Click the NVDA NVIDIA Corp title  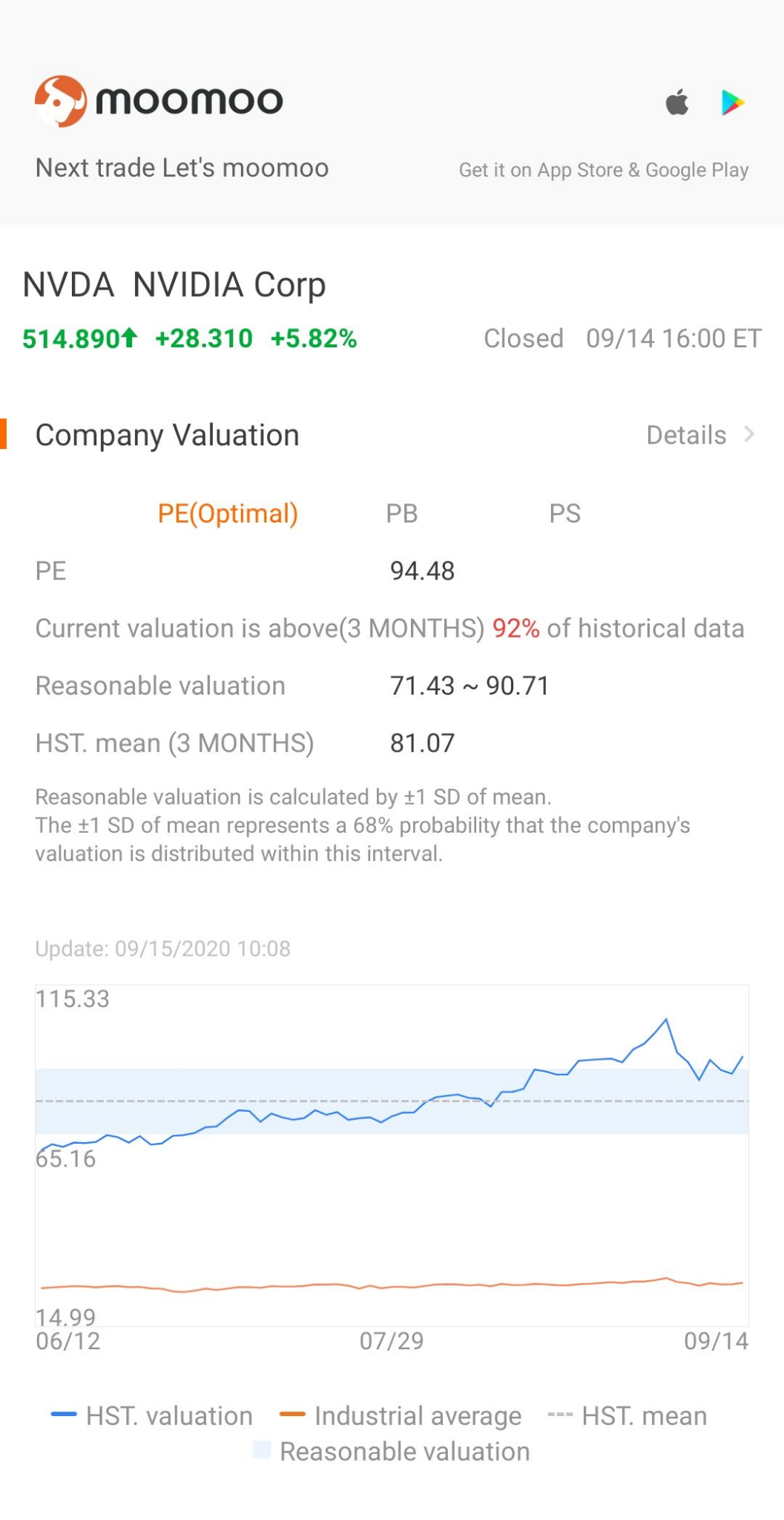174,285
